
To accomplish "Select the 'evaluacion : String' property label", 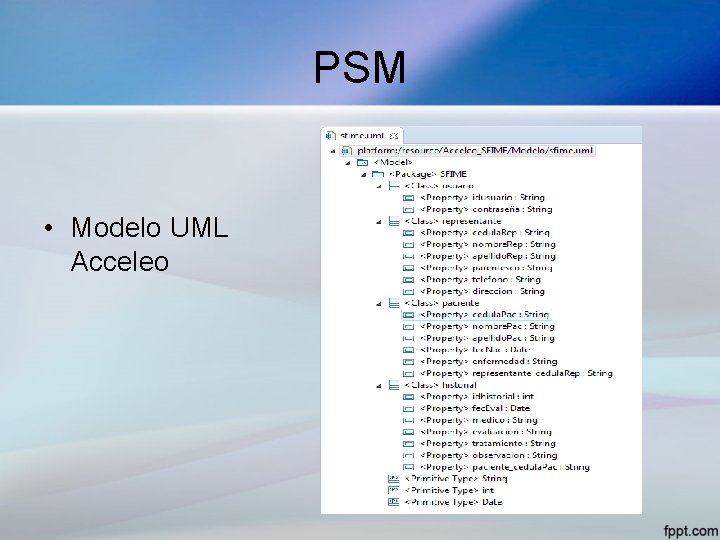I will coord(486,432).
